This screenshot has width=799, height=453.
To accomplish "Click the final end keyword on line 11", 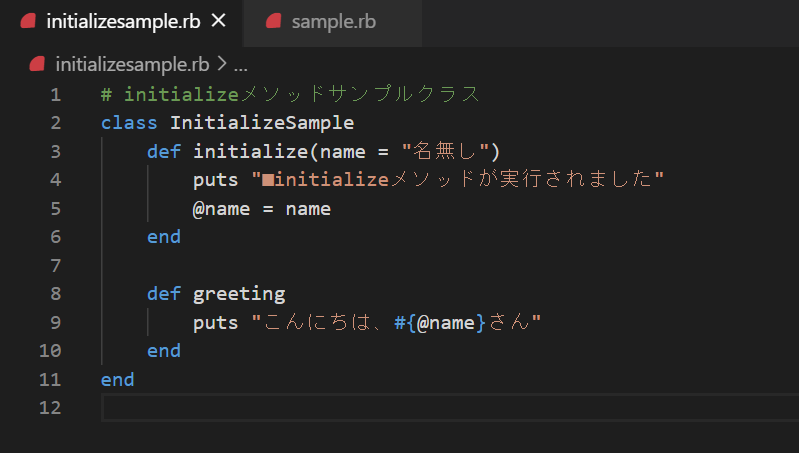I will point(118,380).
